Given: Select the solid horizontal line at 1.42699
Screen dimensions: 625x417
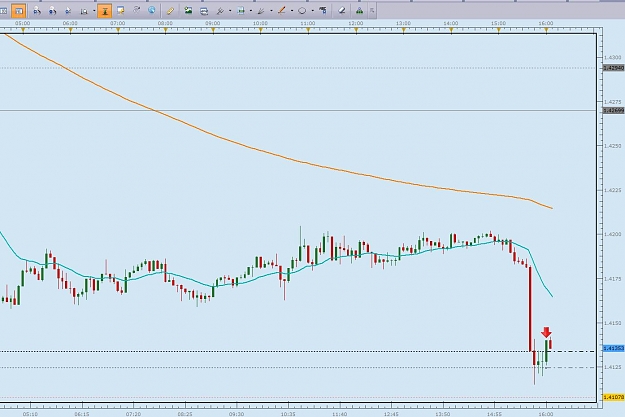Looking at the screenshot, I should click(x=298, y=110).
